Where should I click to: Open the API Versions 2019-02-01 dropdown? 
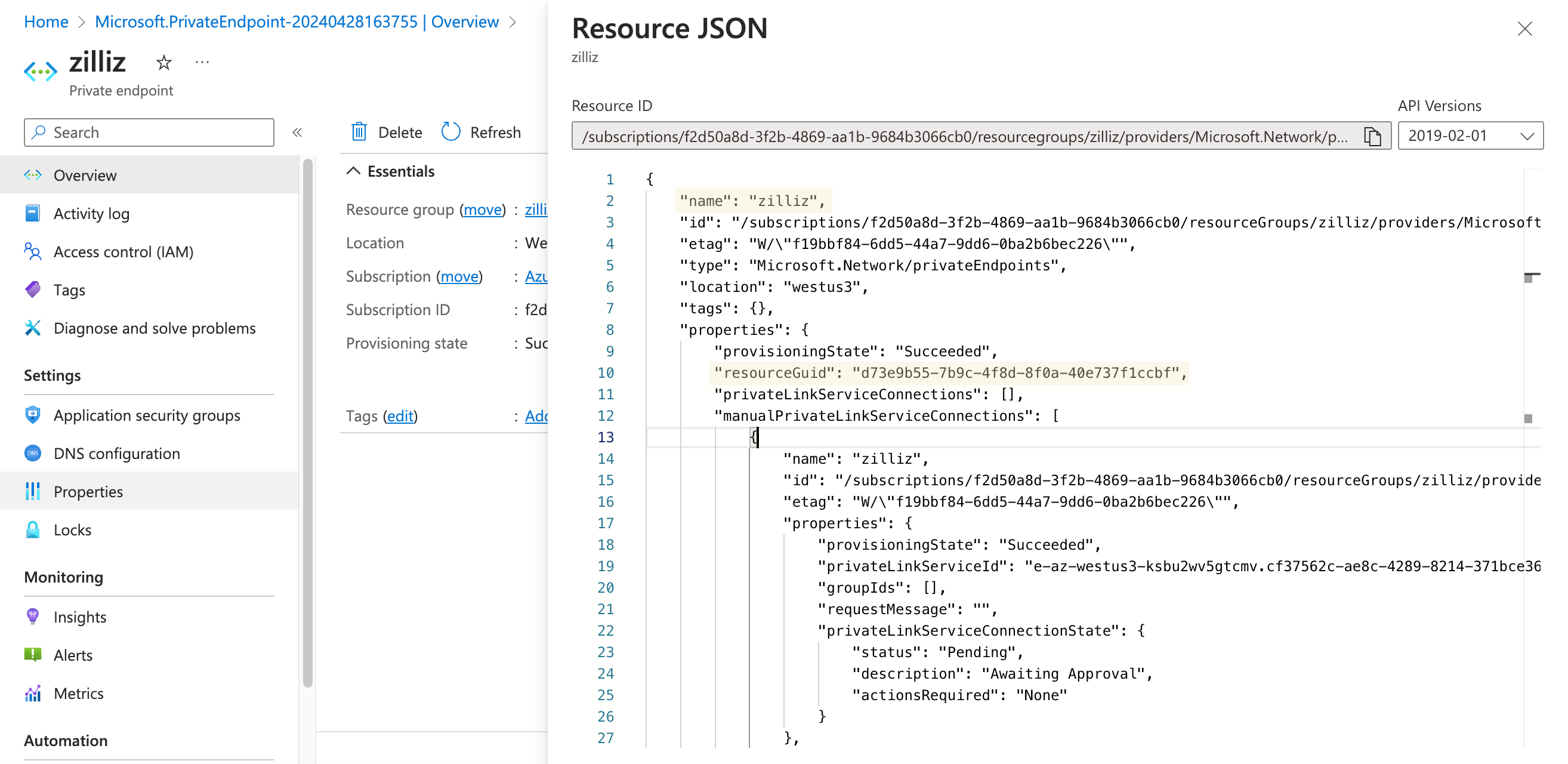[1470, 135]
